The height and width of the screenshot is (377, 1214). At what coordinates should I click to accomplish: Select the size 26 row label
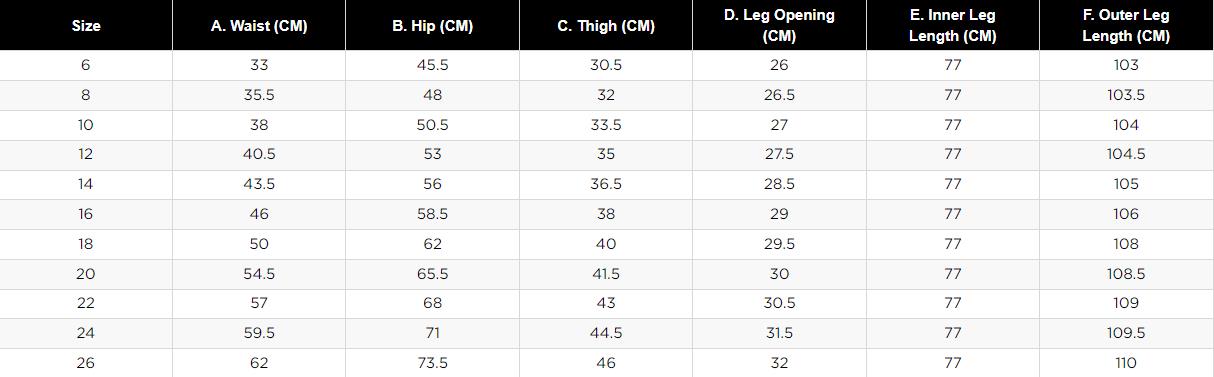pos(85,363)
